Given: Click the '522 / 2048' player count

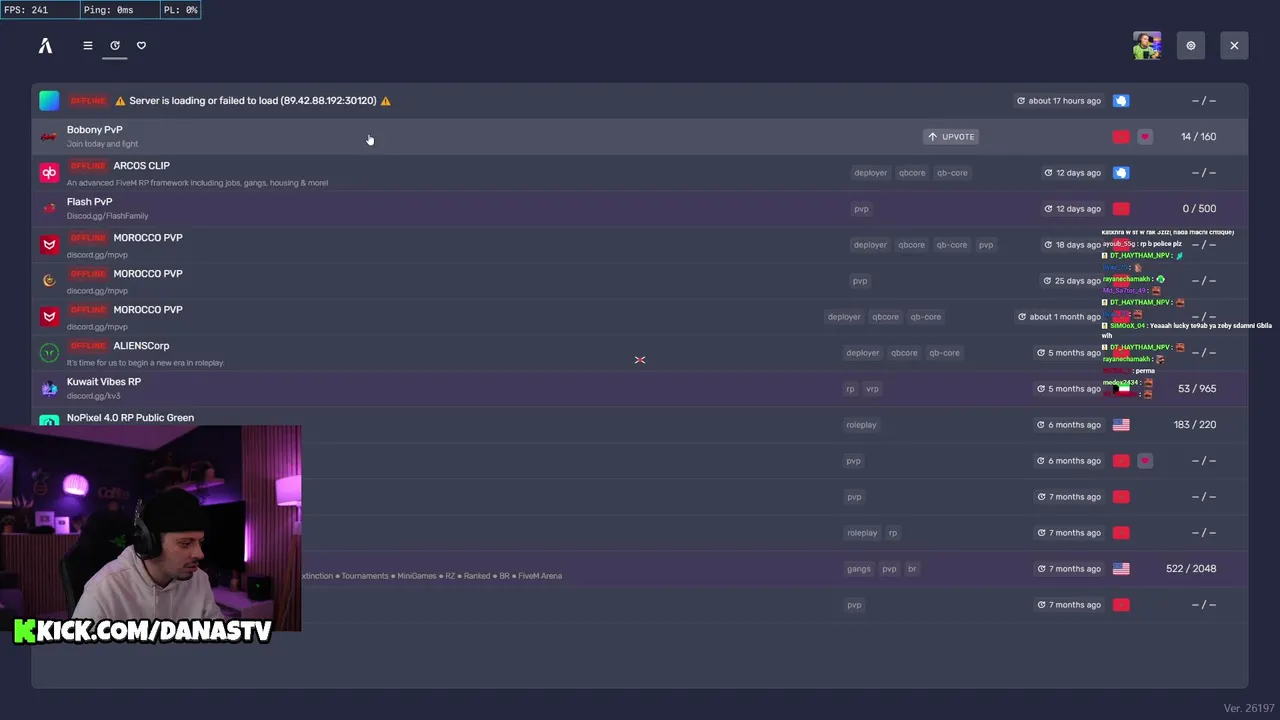Looking at the screenshot, I should tap(1191, 569).
